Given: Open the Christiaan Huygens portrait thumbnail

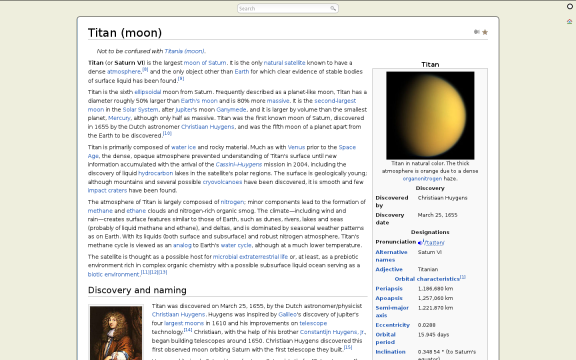Looking at the screenshot, I should click(116, 333).
